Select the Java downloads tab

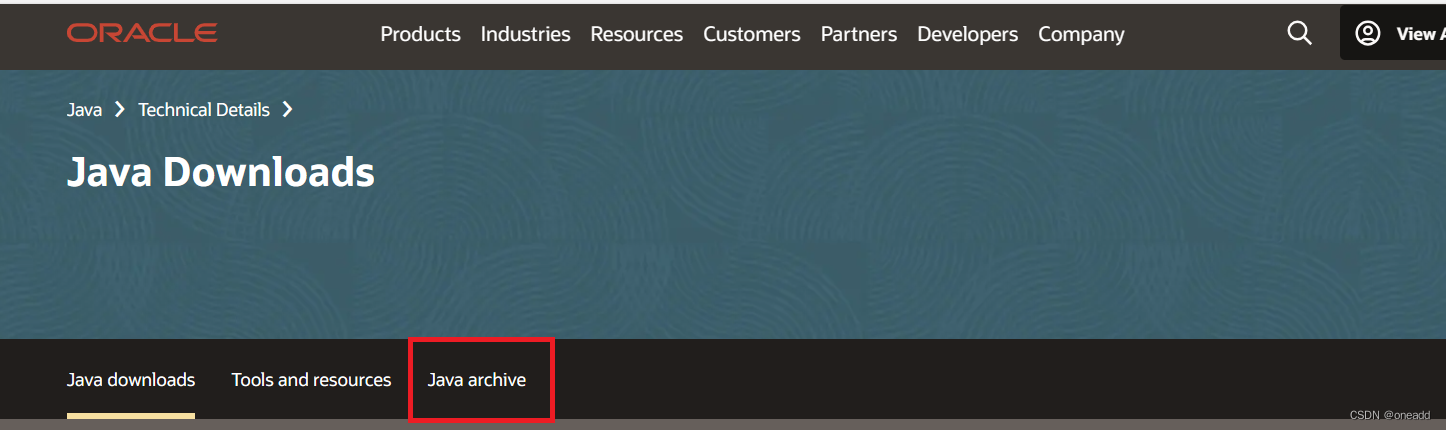point(131,380)
